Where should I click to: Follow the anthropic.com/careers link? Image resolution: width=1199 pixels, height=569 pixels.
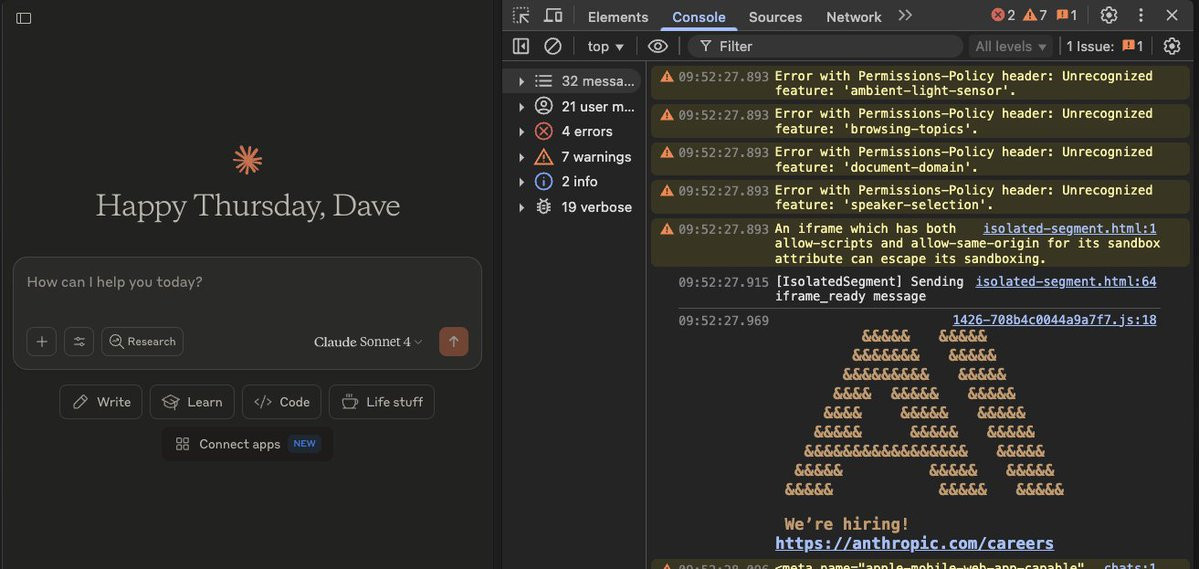[915, 544]
